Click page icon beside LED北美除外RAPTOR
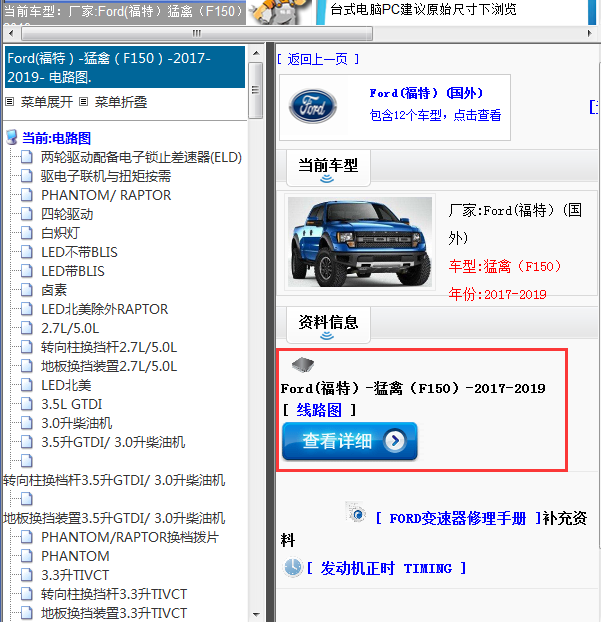Image resolution: width=601 pixels, height=622 pixels. (27, 309)
